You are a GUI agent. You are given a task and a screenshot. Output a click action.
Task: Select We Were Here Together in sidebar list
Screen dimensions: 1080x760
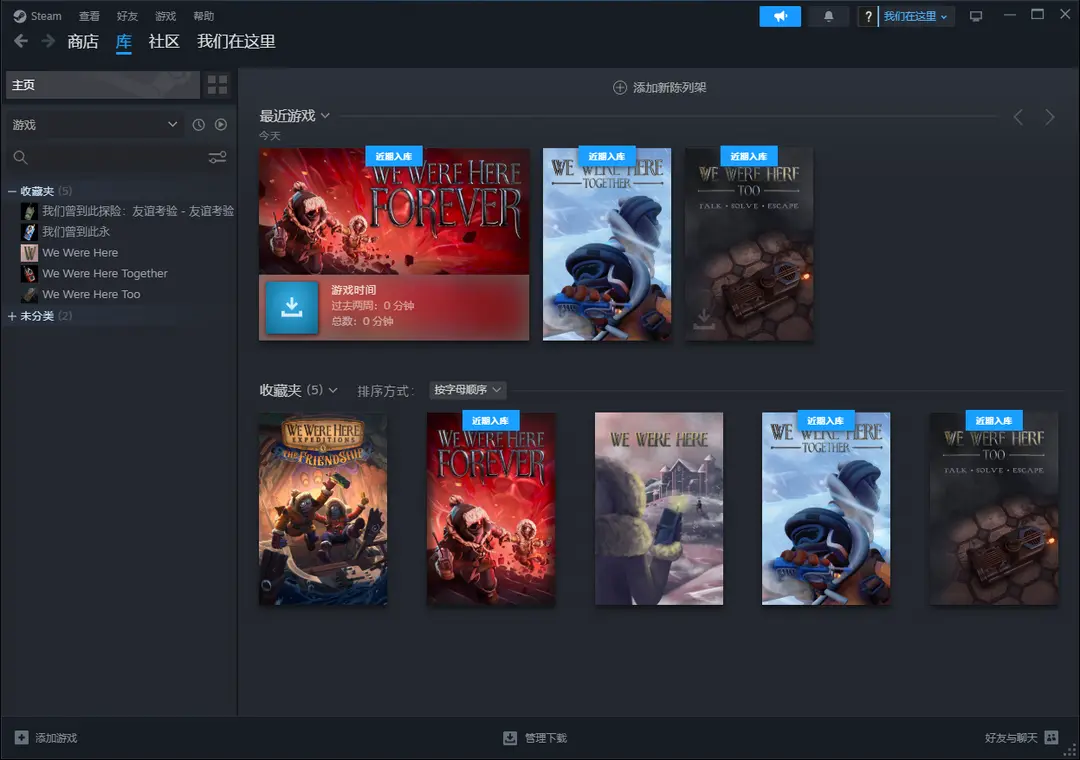pos(94,273)
